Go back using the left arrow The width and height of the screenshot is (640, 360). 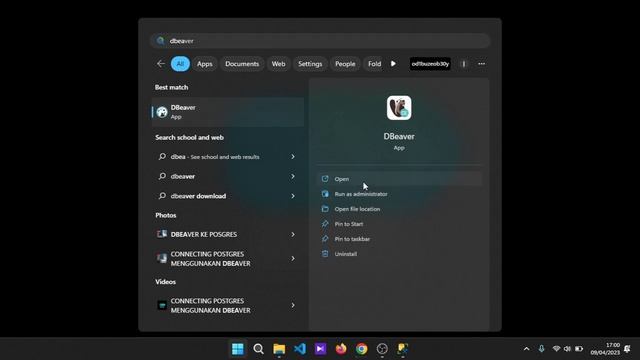(161, 64)
